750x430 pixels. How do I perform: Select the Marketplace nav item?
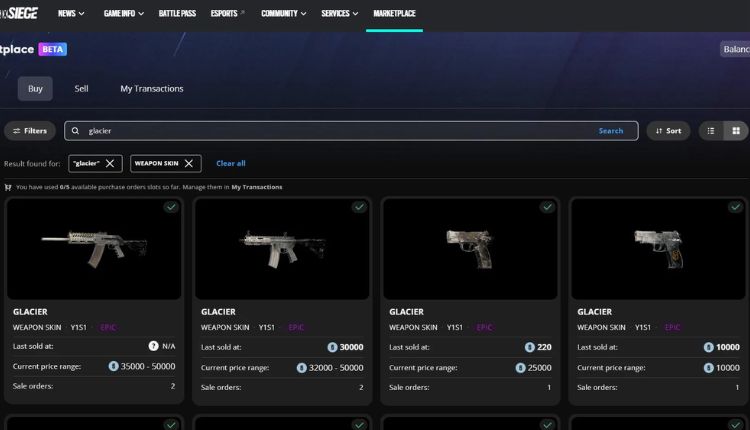(394, 13)
